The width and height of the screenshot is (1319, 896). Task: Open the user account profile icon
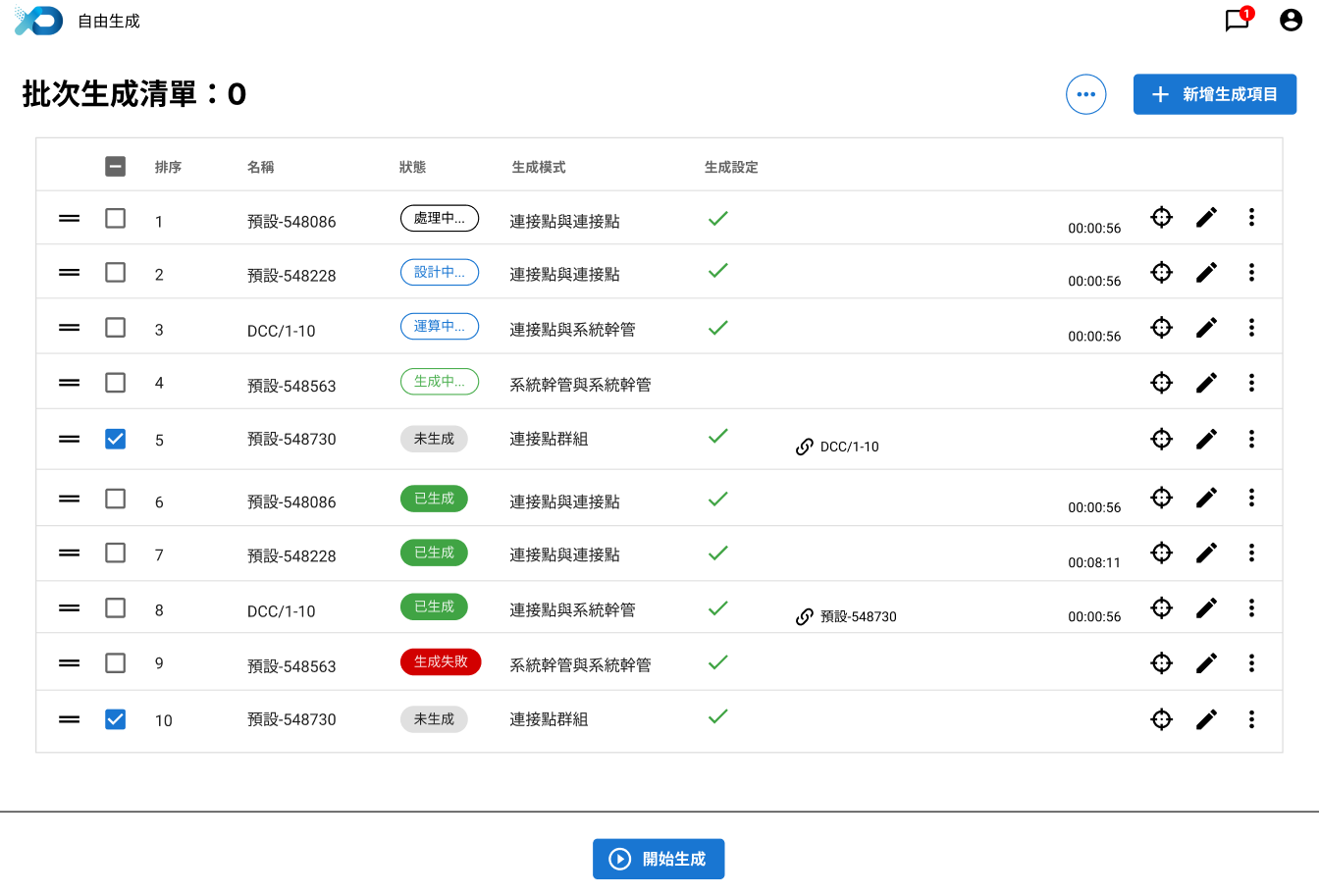tap(1291, 20)
